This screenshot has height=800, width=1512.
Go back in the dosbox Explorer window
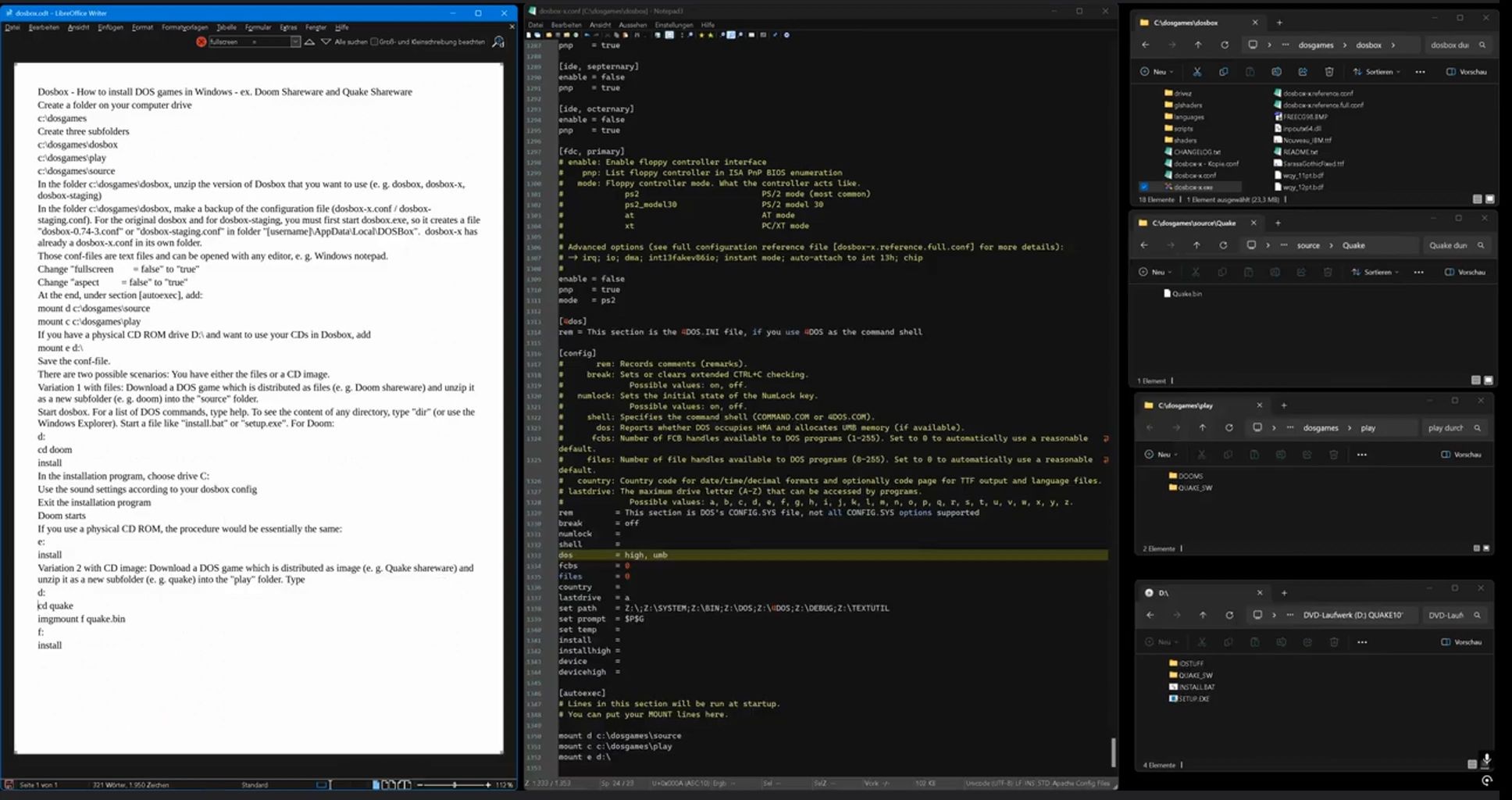(x=1146, y=45)
